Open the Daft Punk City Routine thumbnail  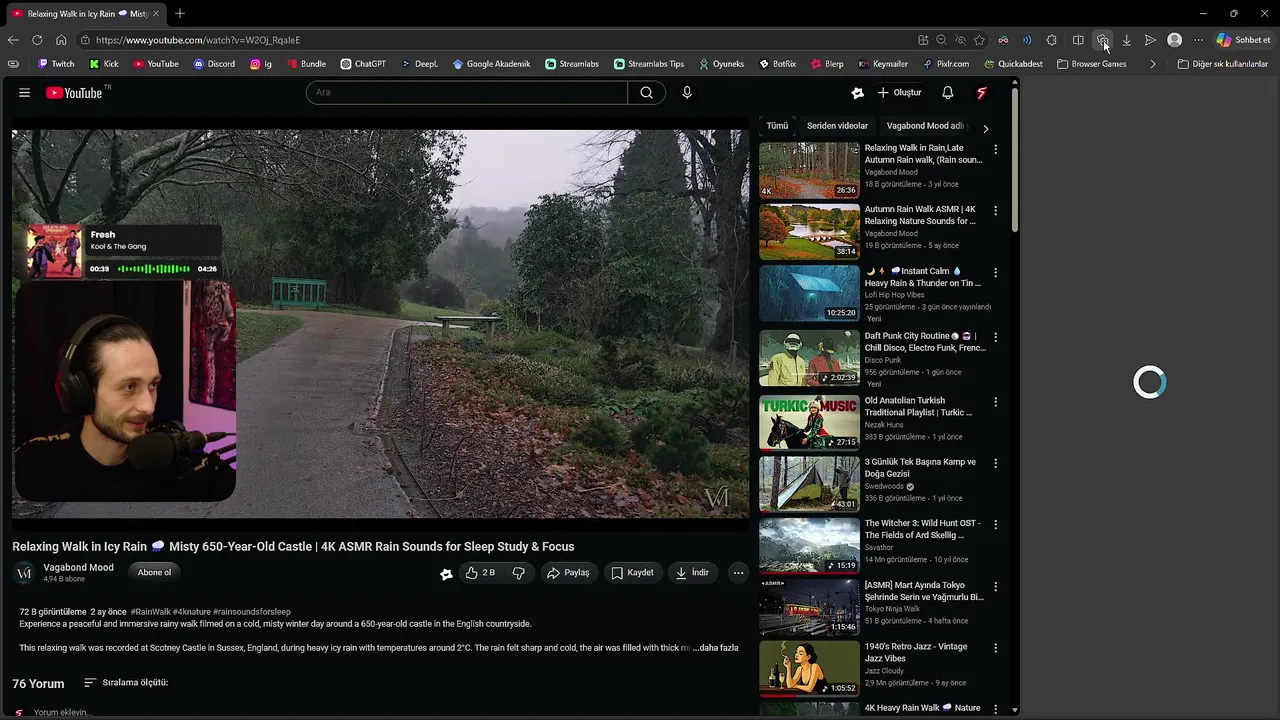[x=809, y=358]
